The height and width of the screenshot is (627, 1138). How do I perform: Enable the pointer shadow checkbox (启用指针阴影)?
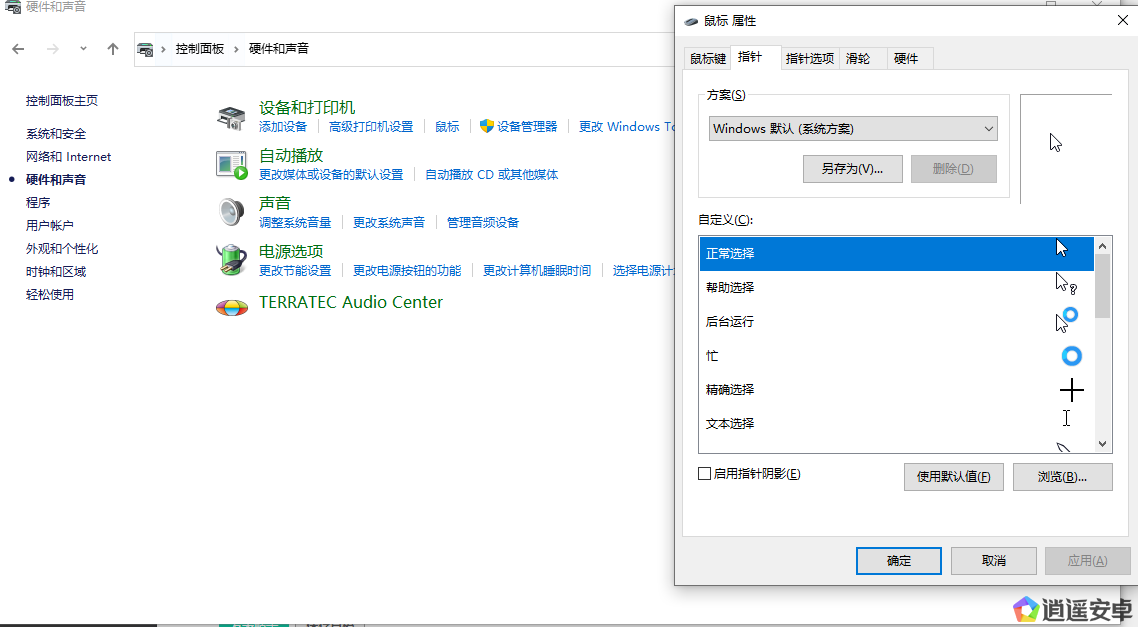pos(705,474)
